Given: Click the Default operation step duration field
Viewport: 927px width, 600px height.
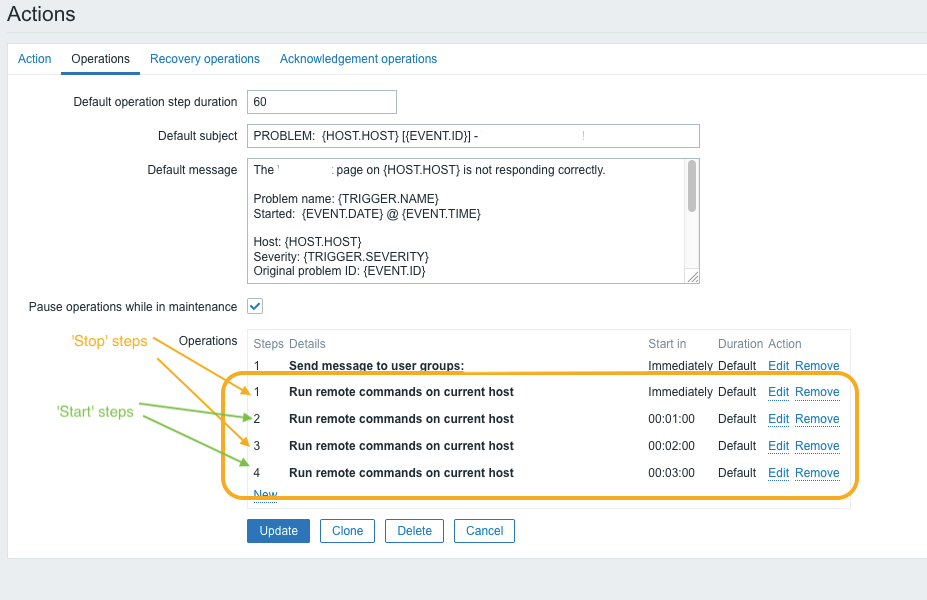Looking at the screenshot, I should pos(321,102).
